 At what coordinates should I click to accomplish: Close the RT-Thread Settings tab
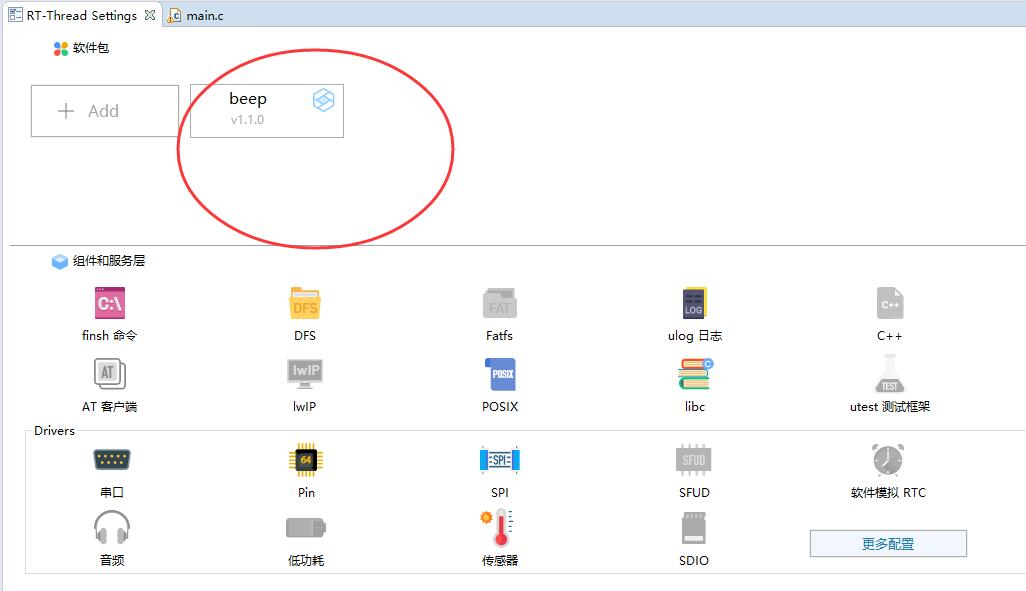[150, 15]
